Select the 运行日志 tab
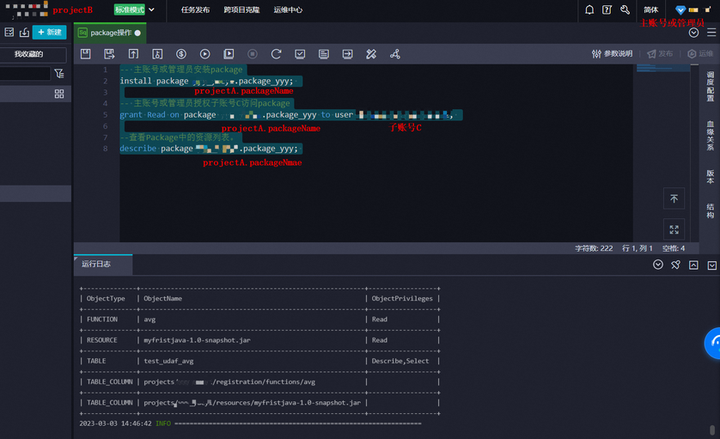720x439 pixels. pos(103,264)
